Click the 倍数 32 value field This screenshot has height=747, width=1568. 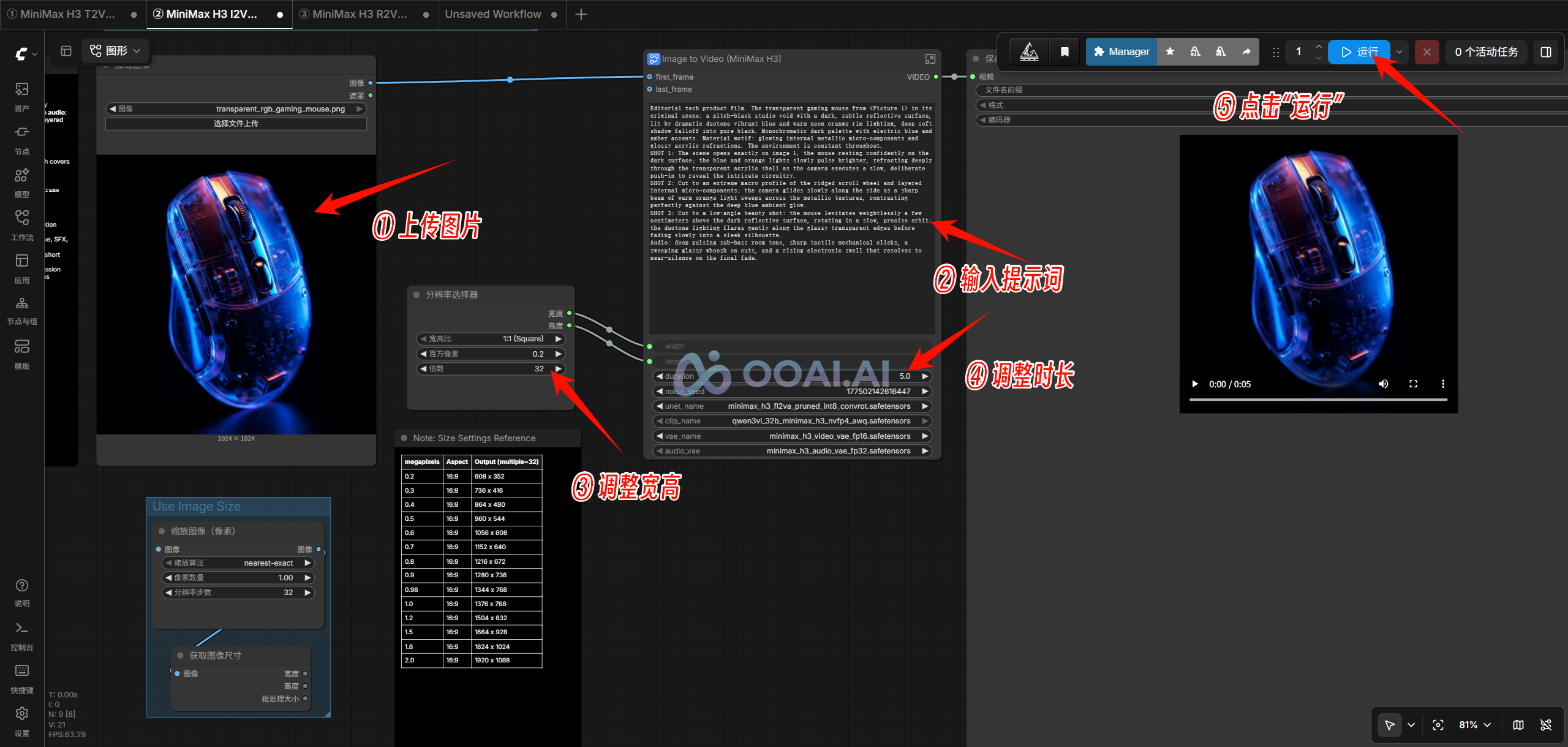coord(490,369)
